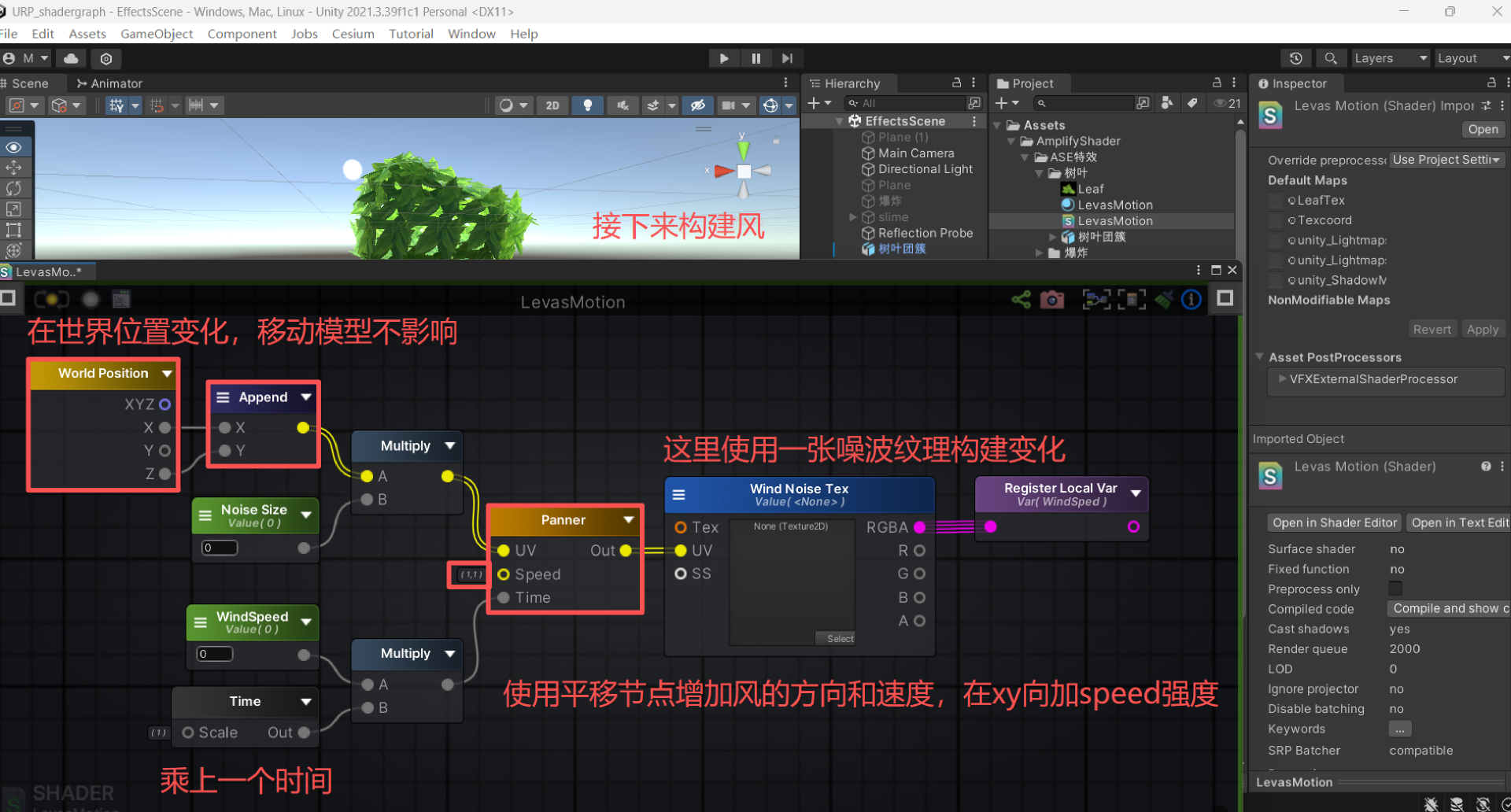The image size is (1511, 812).
Task: Open the cloud services icon
Action: pos(72,58)
